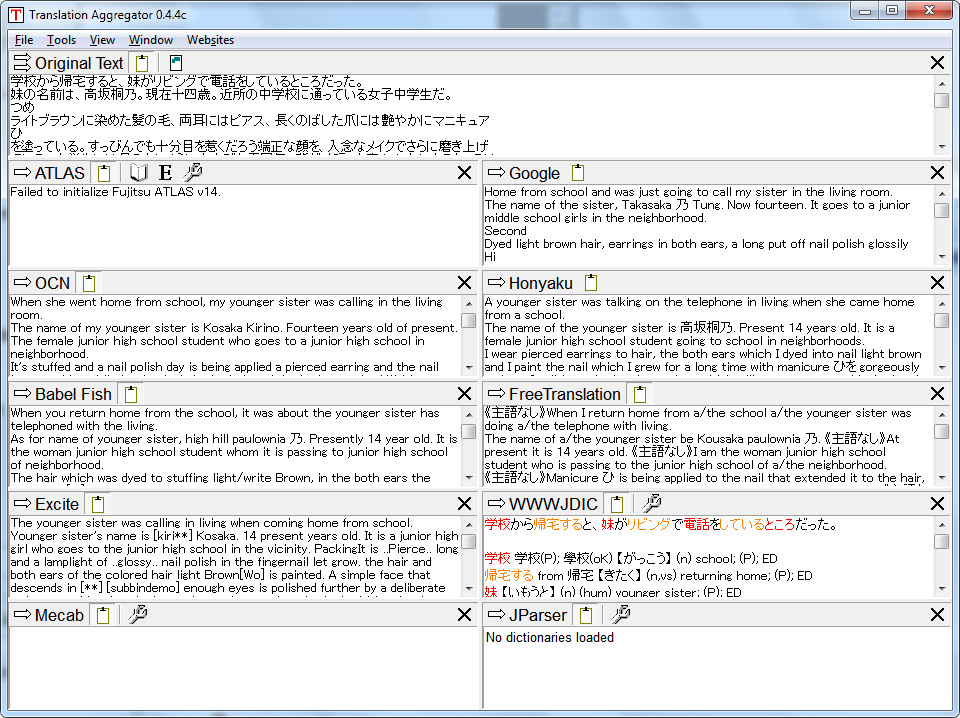Click the Original Text translate-all arrows icon
This screenshot has height=718, width=960.
[x=22, y=62]
